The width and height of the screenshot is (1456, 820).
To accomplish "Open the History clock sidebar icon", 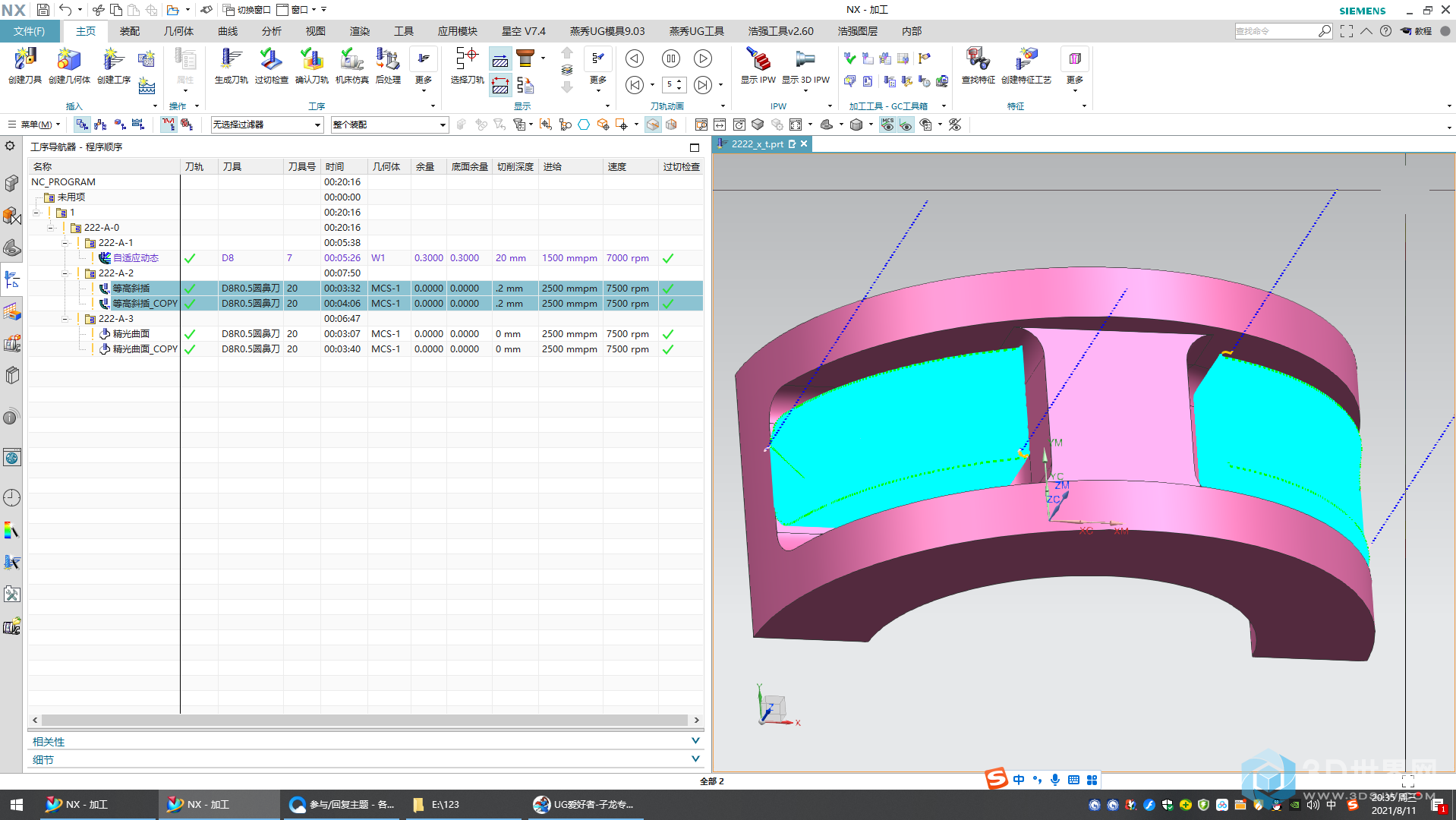I will point(11,498).
